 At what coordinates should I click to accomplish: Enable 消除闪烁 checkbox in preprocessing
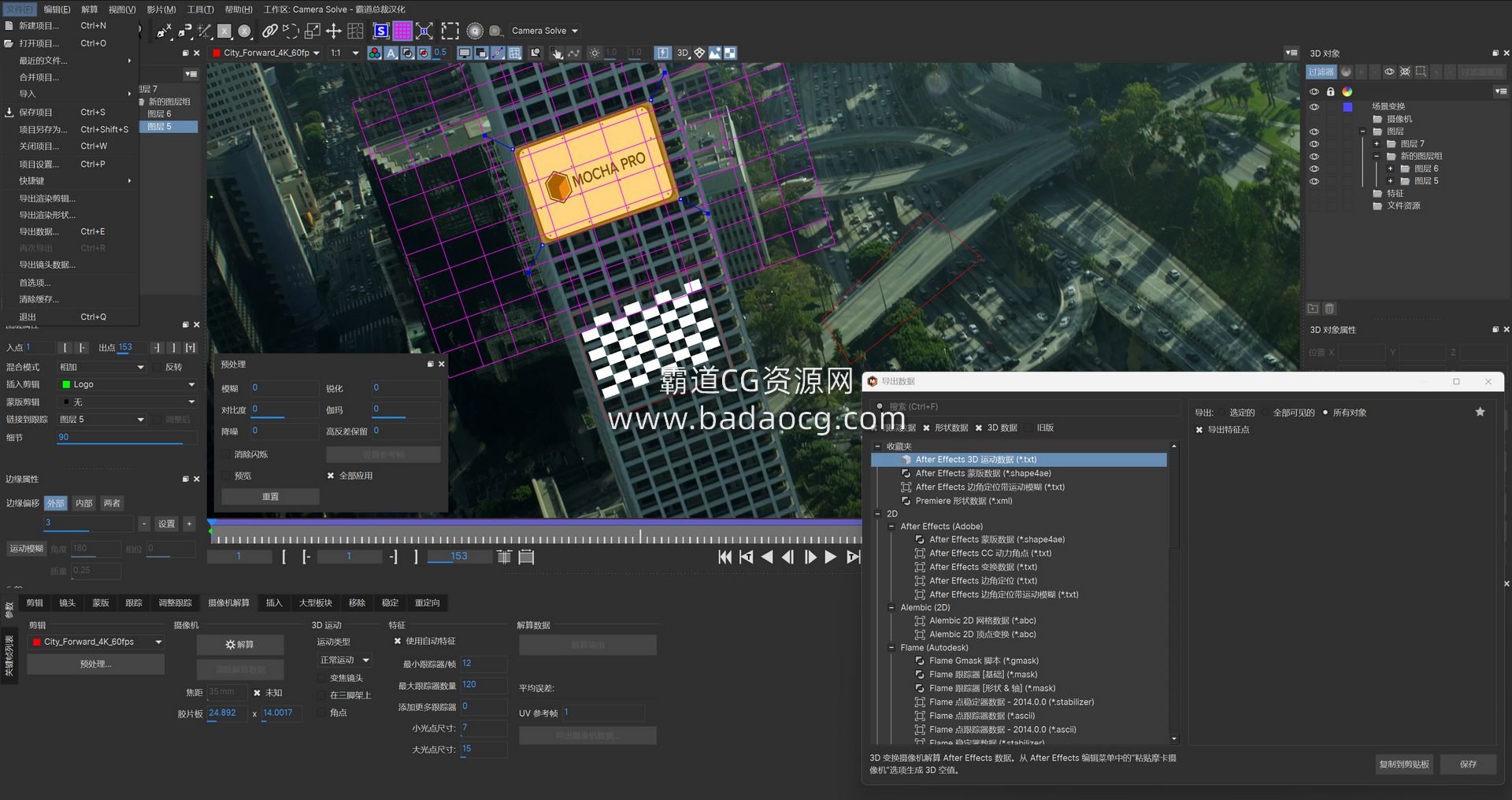[226, 454]
